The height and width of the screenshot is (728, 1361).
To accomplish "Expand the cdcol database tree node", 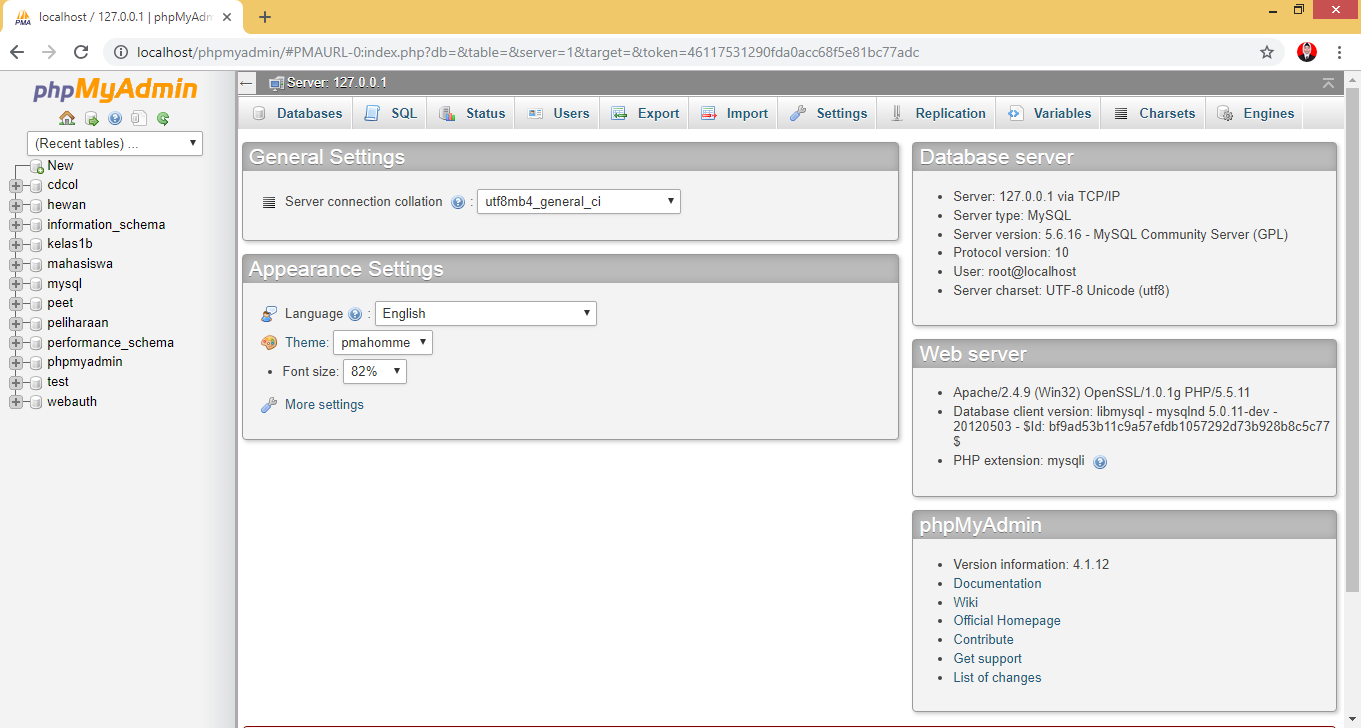I will click(16, 185).
